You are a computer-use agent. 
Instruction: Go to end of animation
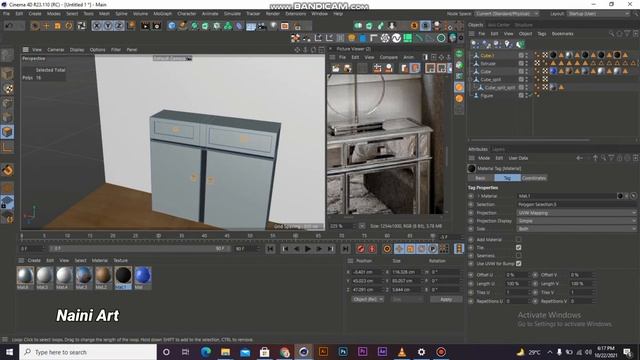[x=345, y=249]
